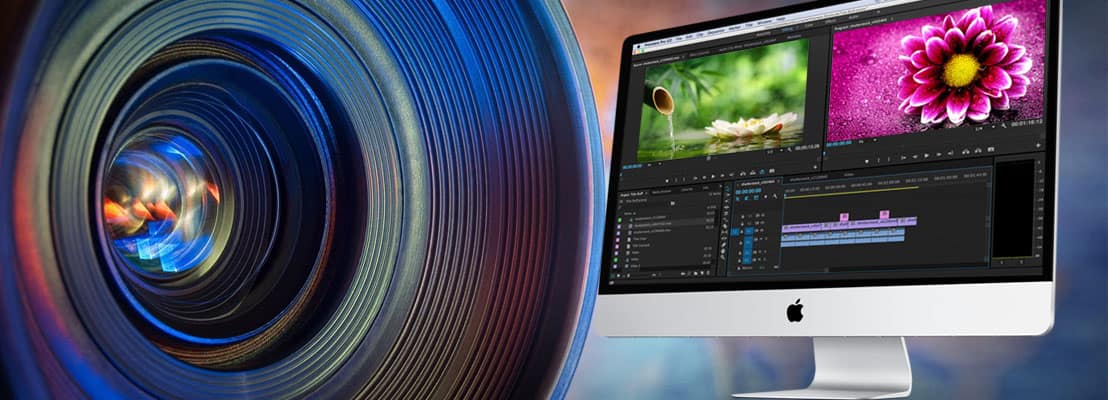Click the Source monitor blue playhead timecode
The image size is (1108, 400).
tap(632, 167)
